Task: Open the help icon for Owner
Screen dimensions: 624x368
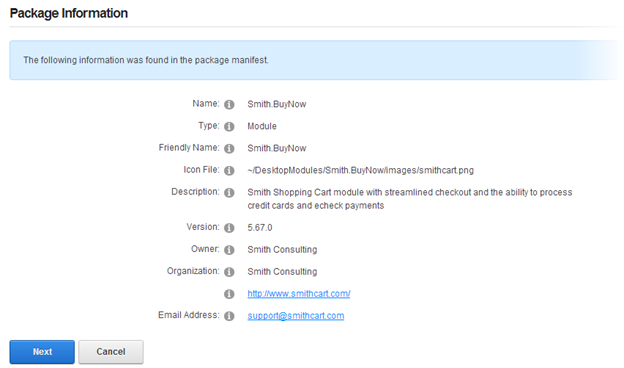Action: pos(229,250)
